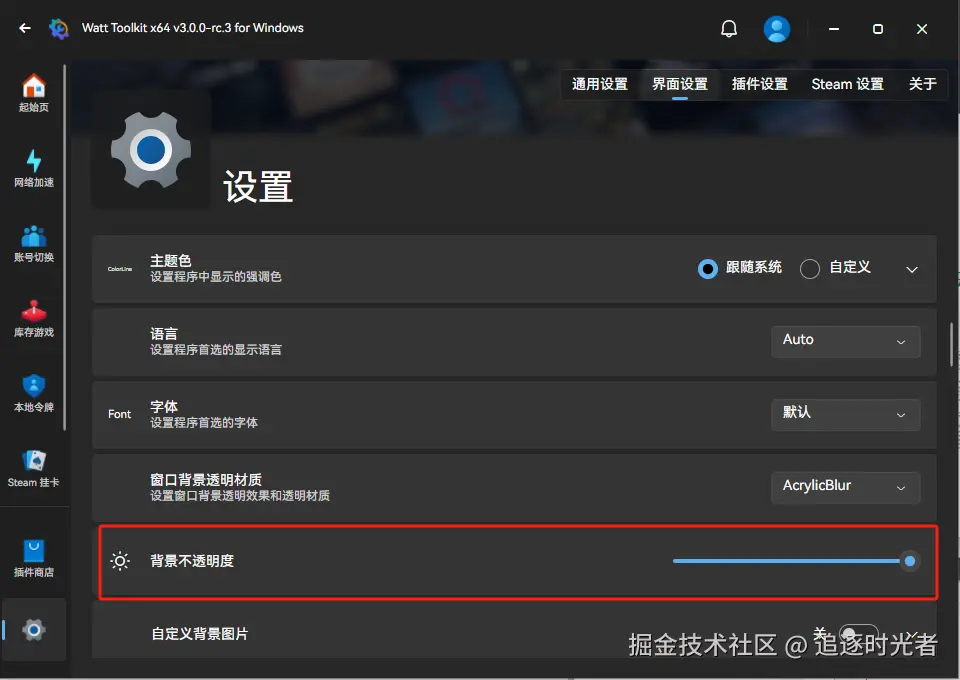Switch to 通用设置 tab
960x680 pixels.
600,84
